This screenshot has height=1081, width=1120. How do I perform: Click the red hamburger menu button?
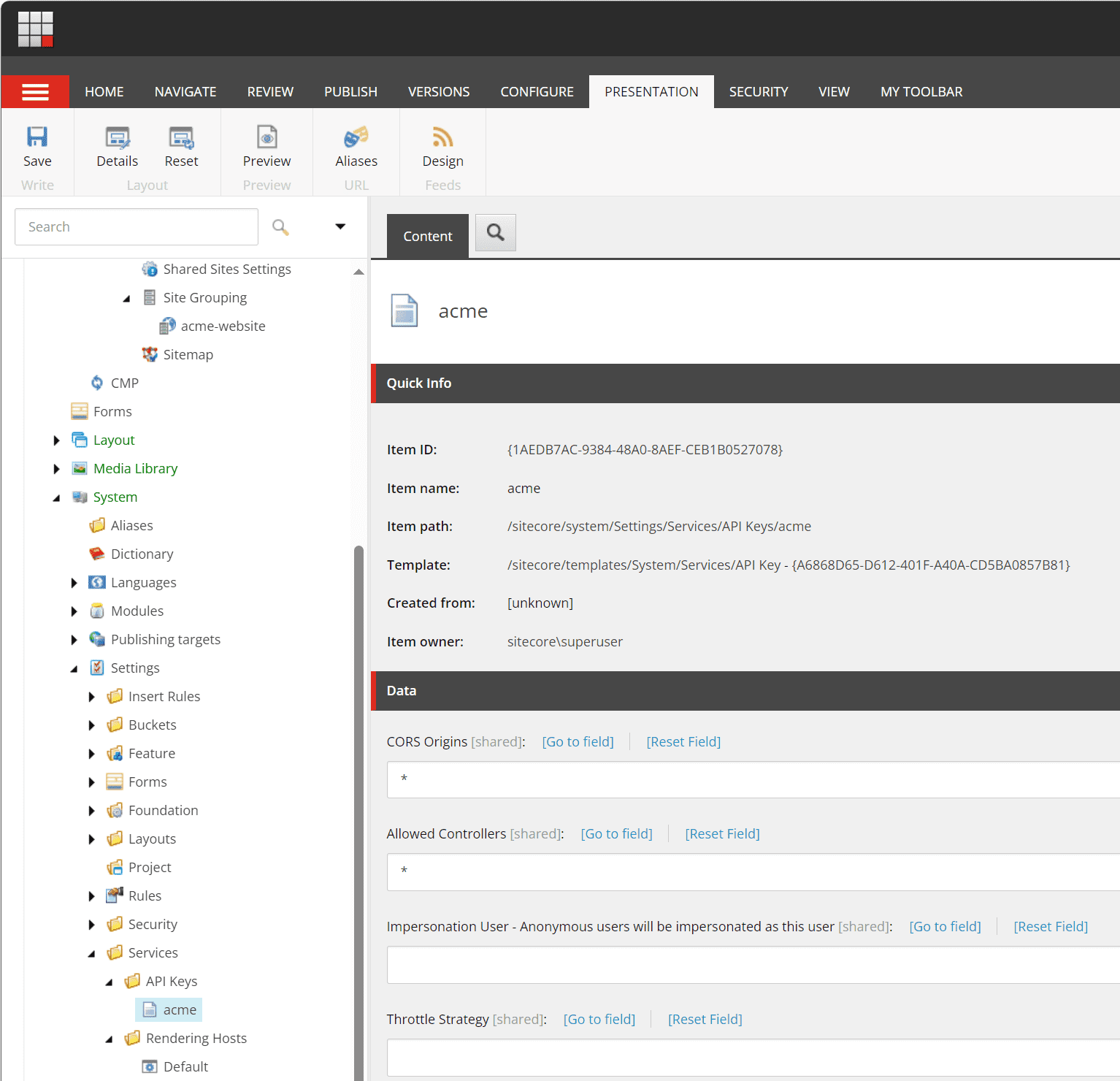click(x=35, y=92)
